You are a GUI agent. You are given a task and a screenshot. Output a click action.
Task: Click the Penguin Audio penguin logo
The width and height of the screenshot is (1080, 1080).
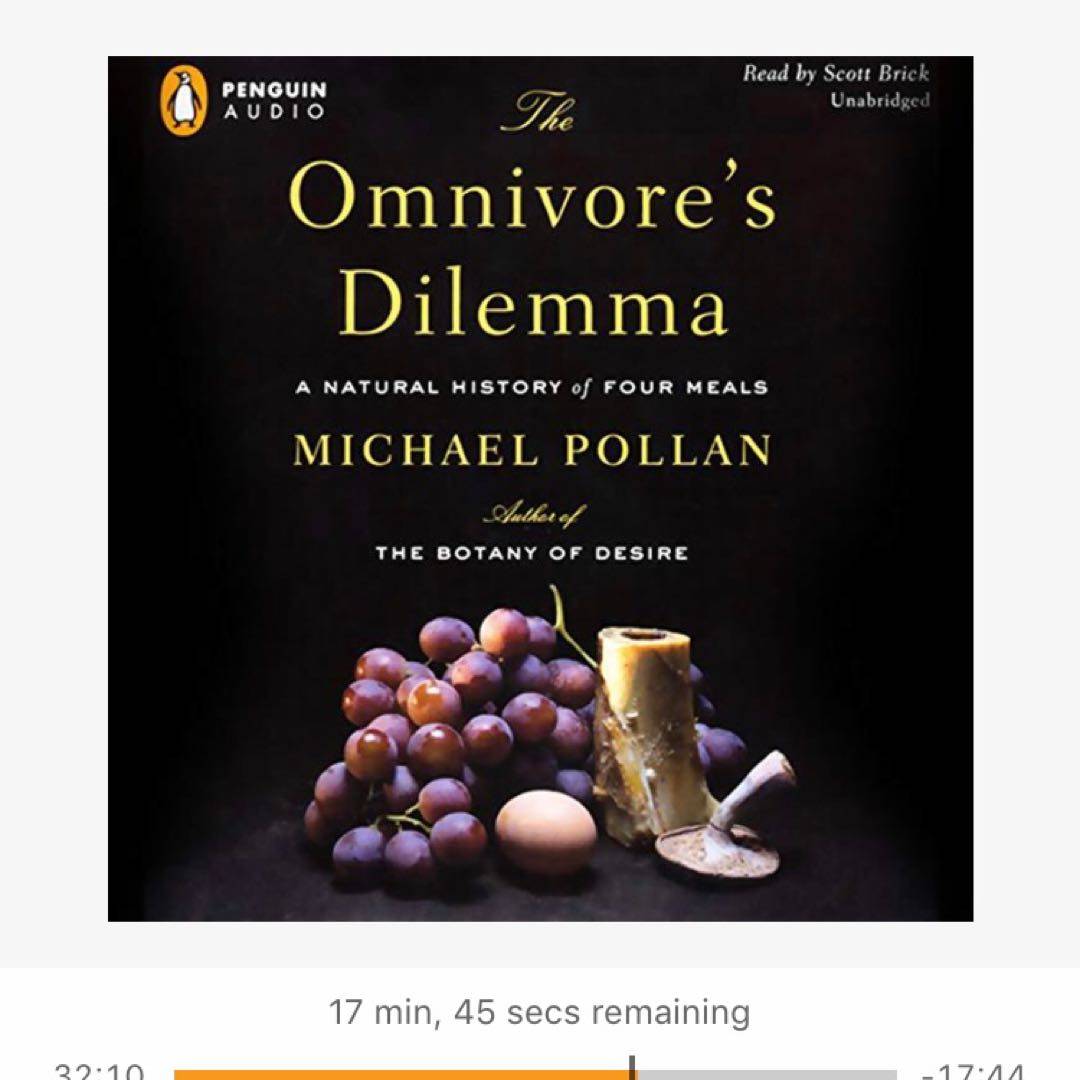[183, 101]
